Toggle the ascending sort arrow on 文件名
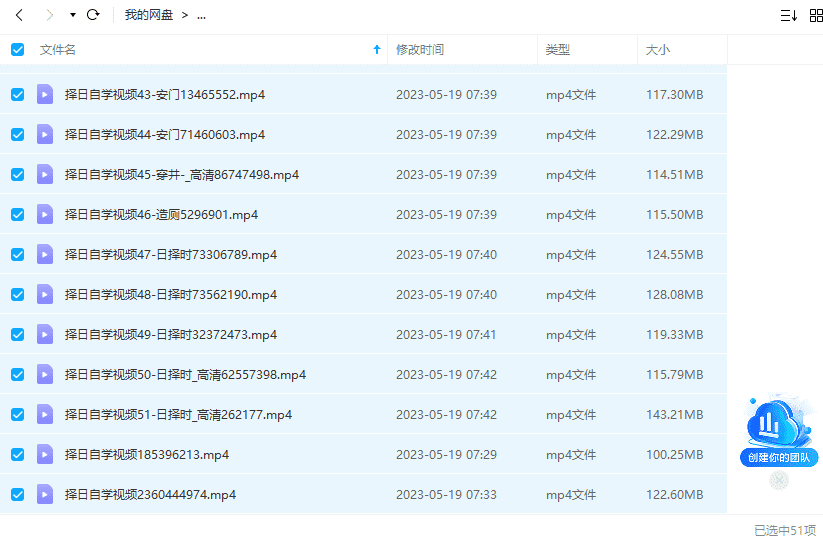 click(376, 49)
